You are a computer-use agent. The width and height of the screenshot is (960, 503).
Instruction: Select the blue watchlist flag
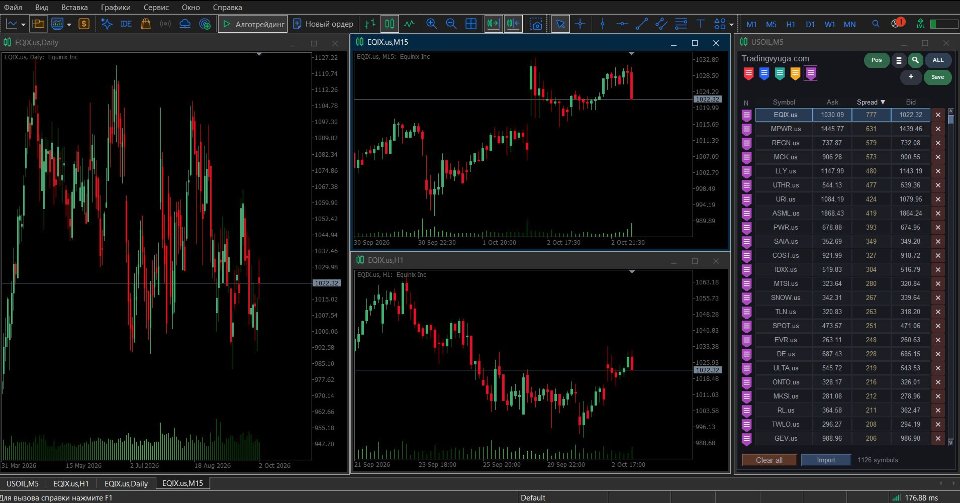pos(764,74)
